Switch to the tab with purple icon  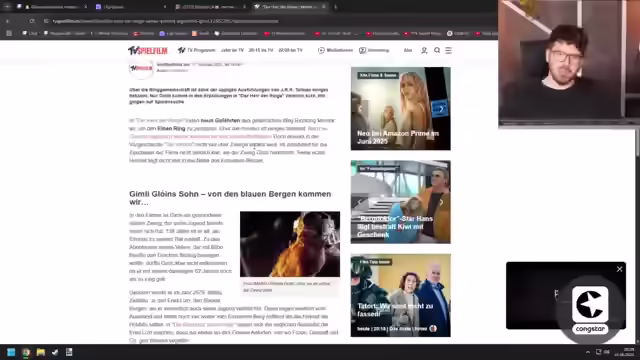(x=131, y=7)
